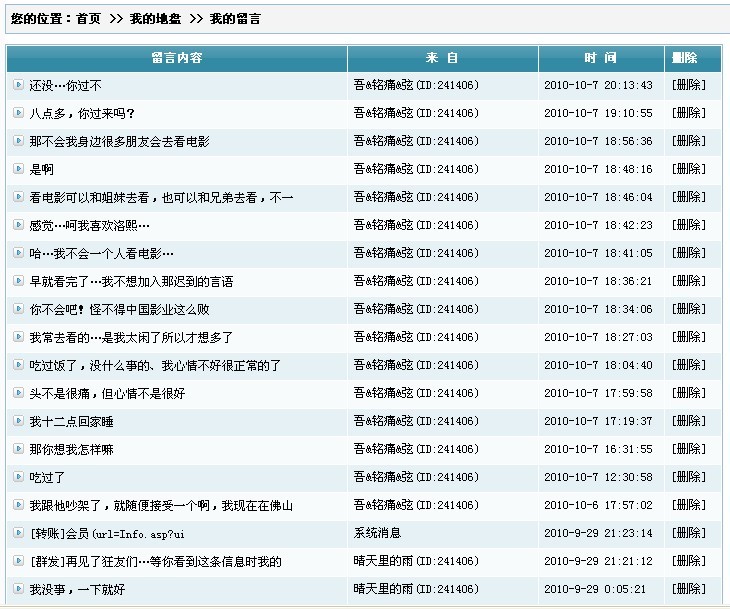730x609 pixels.
Task: Click sender 系统消息 in the 来自 column
Action: click(377, 533)
